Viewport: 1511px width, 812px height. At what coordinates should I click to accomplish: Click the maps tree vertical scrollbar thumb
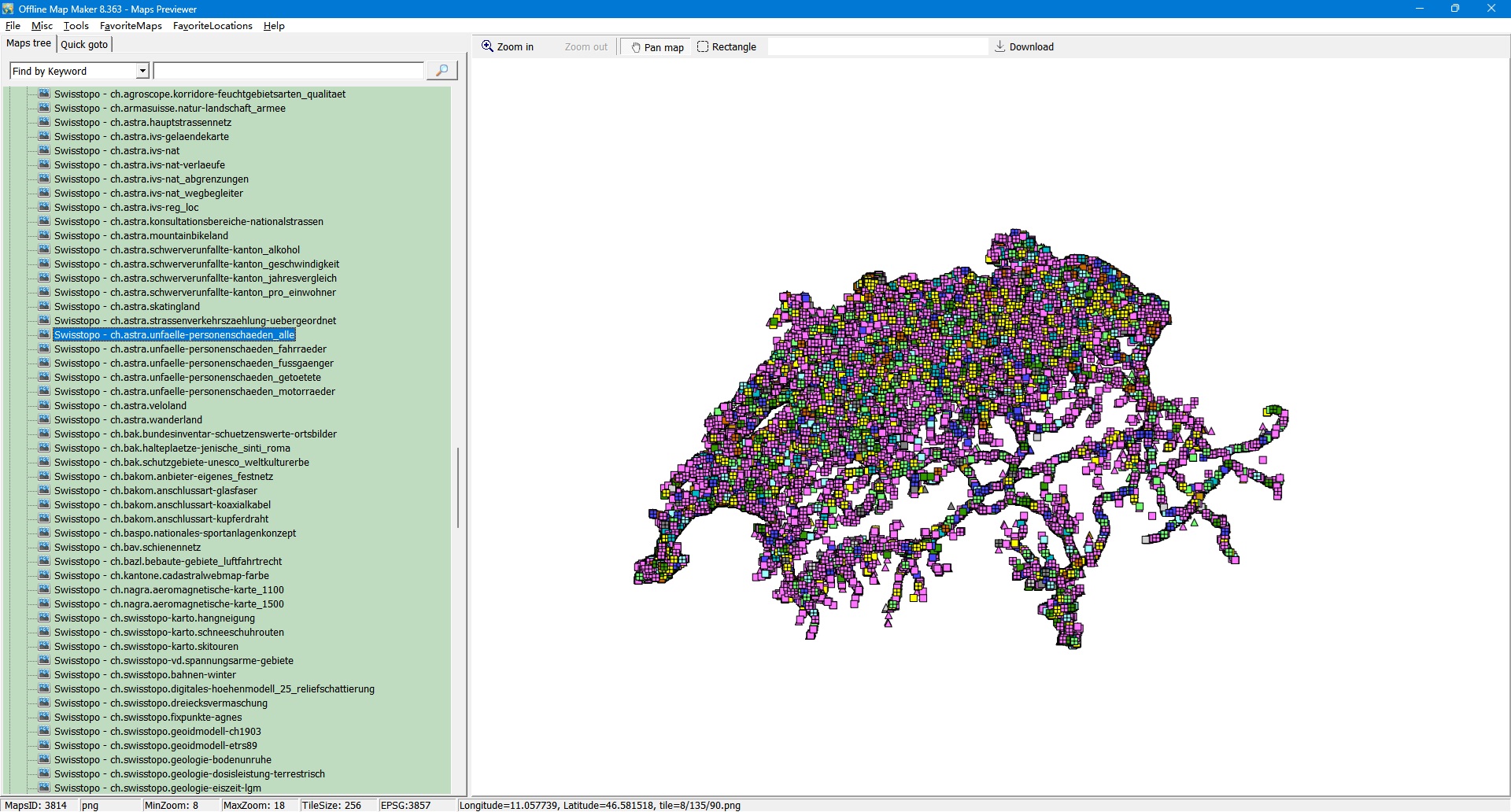click(x=457, y=488)
